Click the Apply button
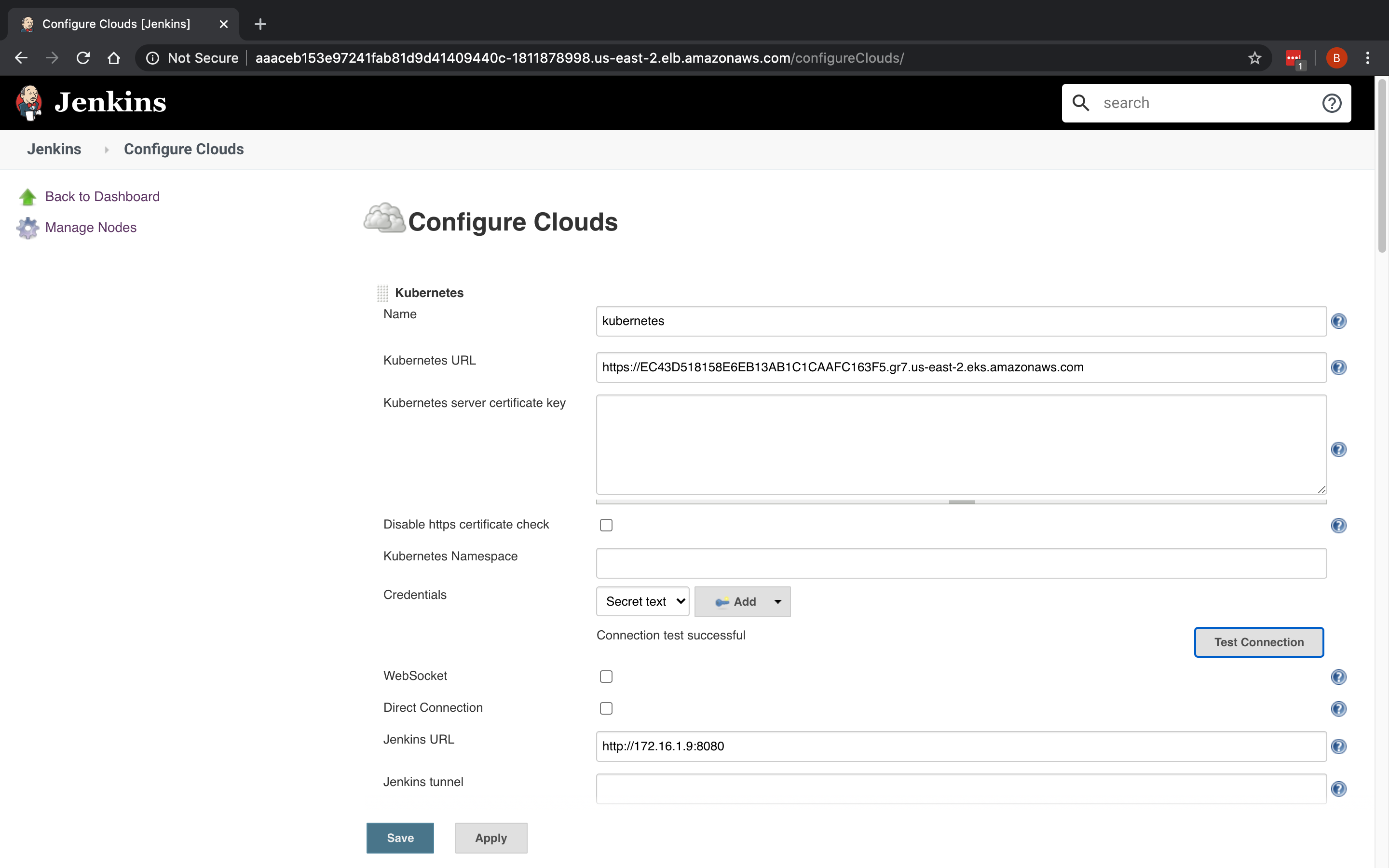The width and height of the screenshot is (1389, 868). pyautogui.click(x=491, y=838)
